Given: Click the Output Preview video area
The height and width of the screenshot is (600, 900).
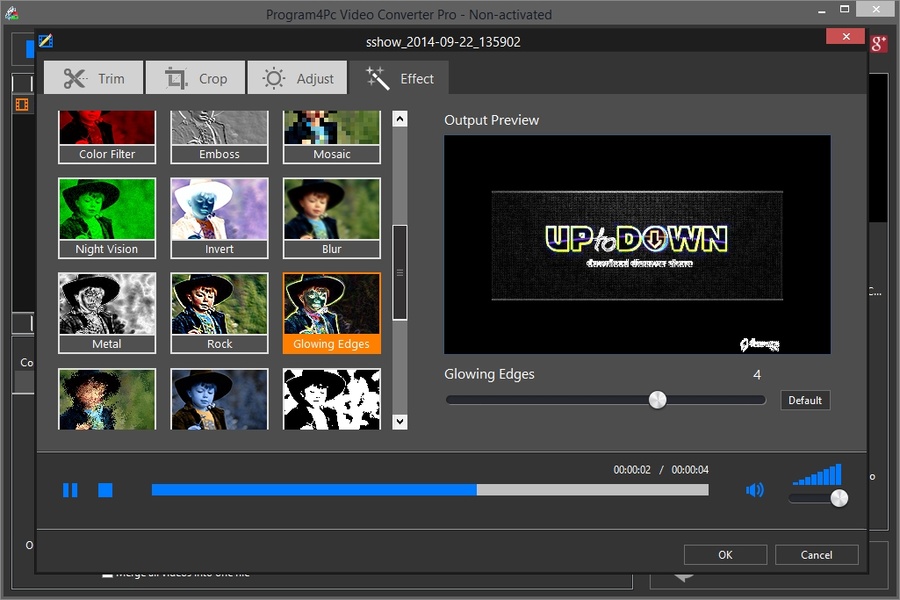Looking at the screenshot, I should 637,245.
